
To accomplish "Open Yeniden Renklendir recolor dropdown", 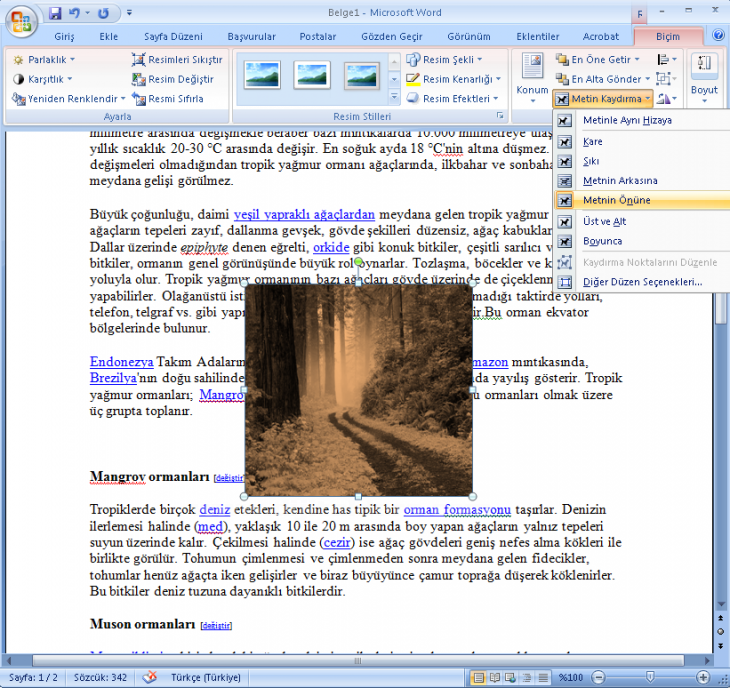I will click(x=69, y=99).
